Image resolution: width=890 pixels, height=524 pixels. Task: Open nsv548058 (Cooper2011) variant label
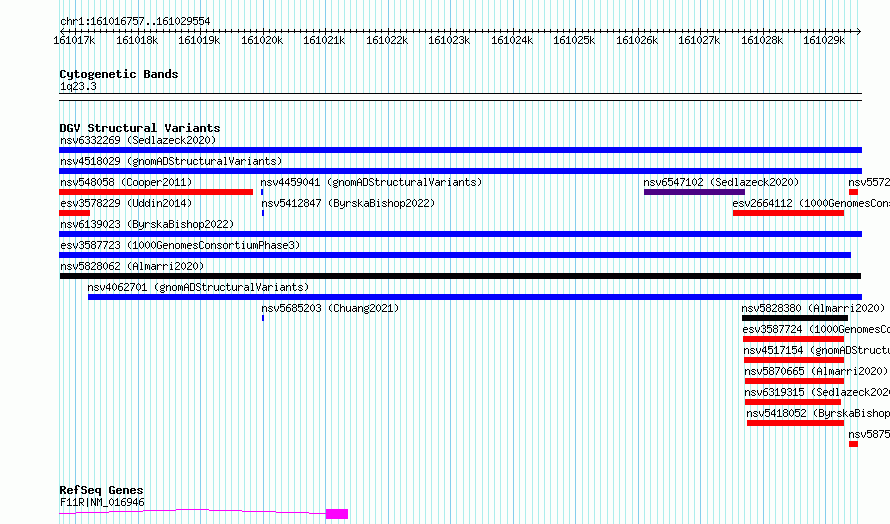[126, 182]
